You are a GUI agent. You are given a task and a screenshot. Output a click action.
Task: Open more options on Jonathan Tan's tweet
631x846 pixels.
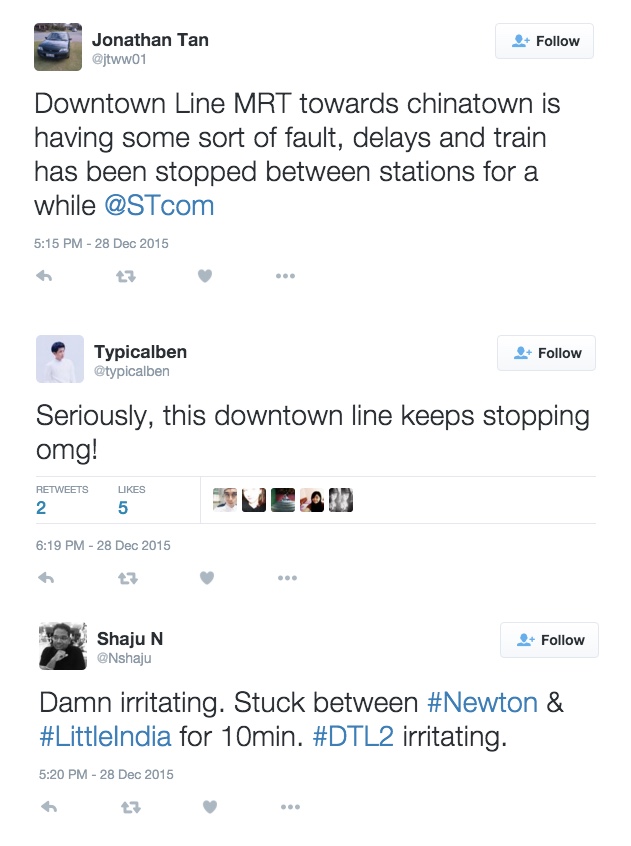[x=286, y=276]
